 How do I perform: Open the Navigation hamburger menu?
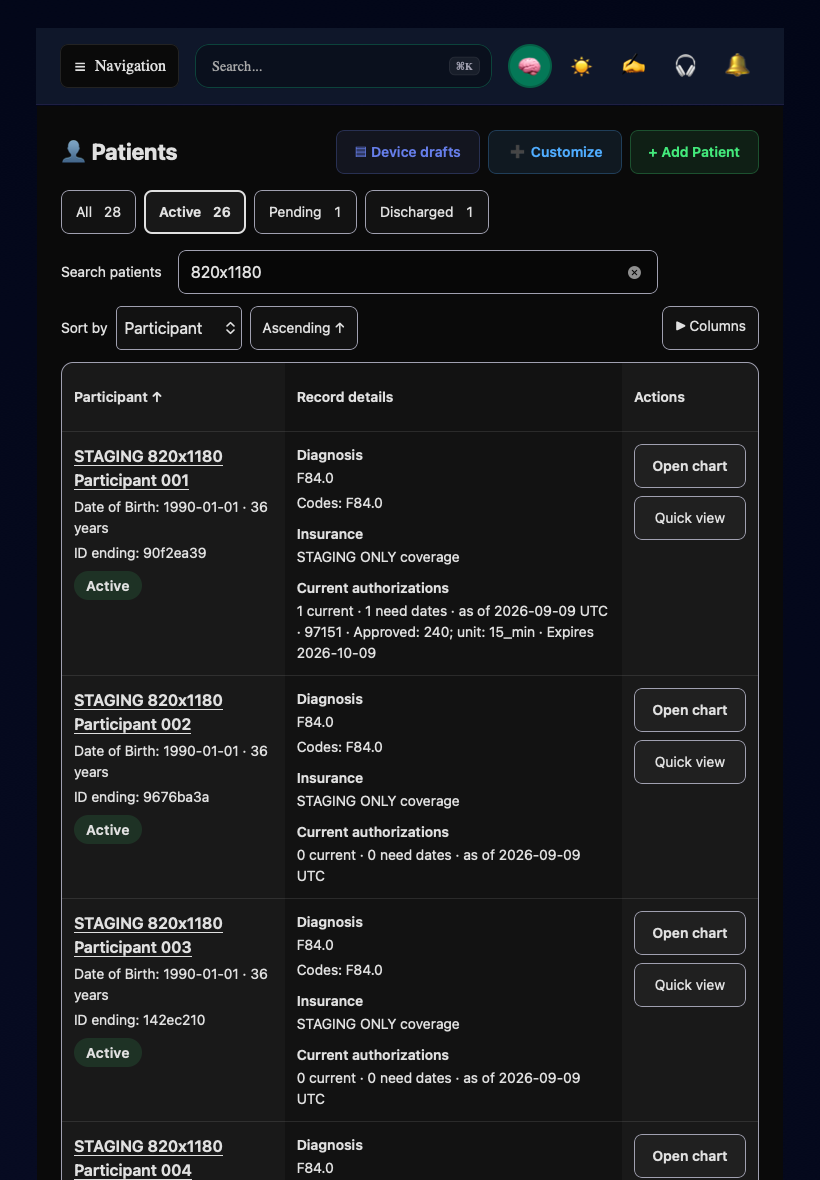(119, 66)
